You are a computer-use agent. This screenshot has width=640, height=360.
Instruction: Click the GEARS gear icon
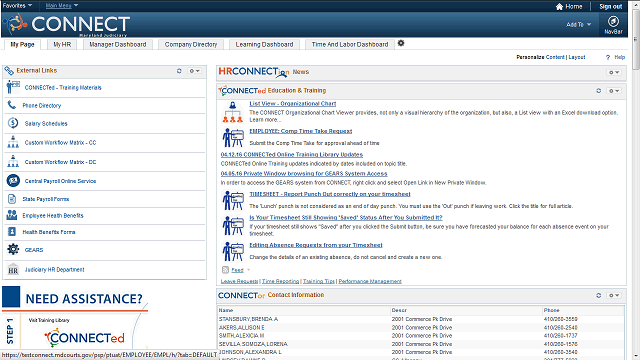[13, 249]
